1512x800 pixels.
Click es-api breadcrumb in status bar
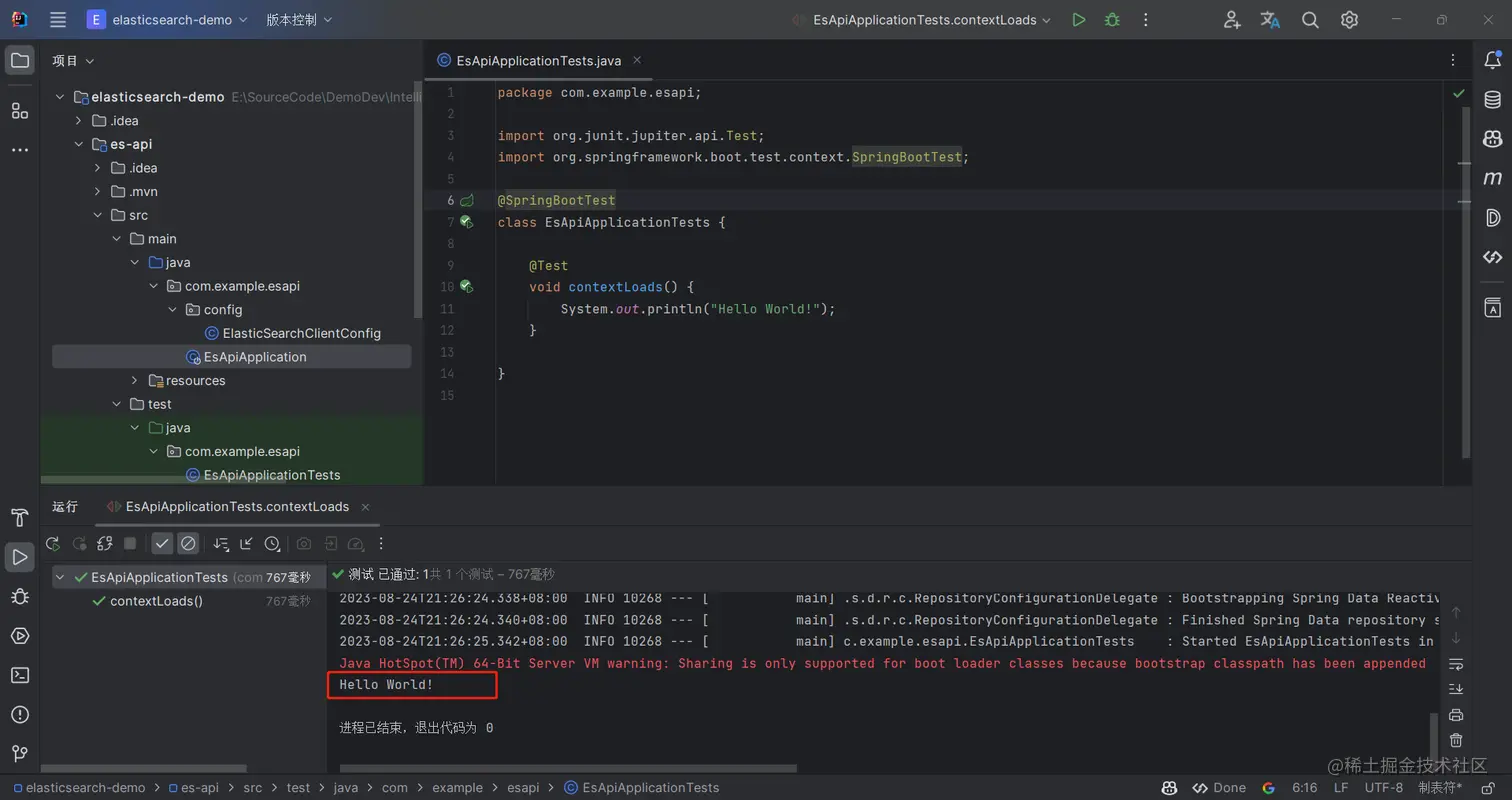(193, 788)
